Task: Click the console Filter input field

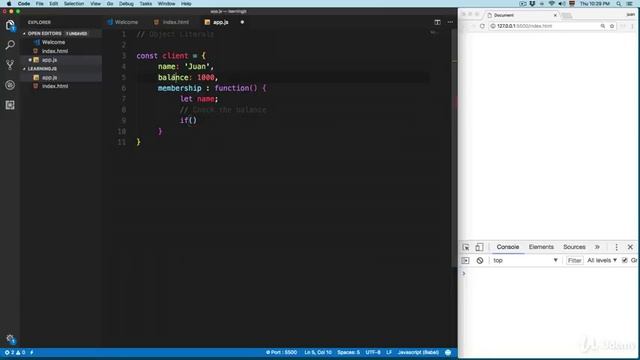Action: pos(574,260)
